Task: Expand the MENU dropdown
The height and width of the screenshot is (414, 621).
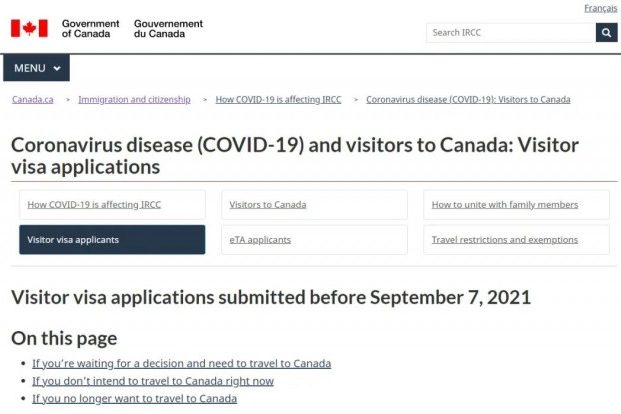Action: click(36, 68)
